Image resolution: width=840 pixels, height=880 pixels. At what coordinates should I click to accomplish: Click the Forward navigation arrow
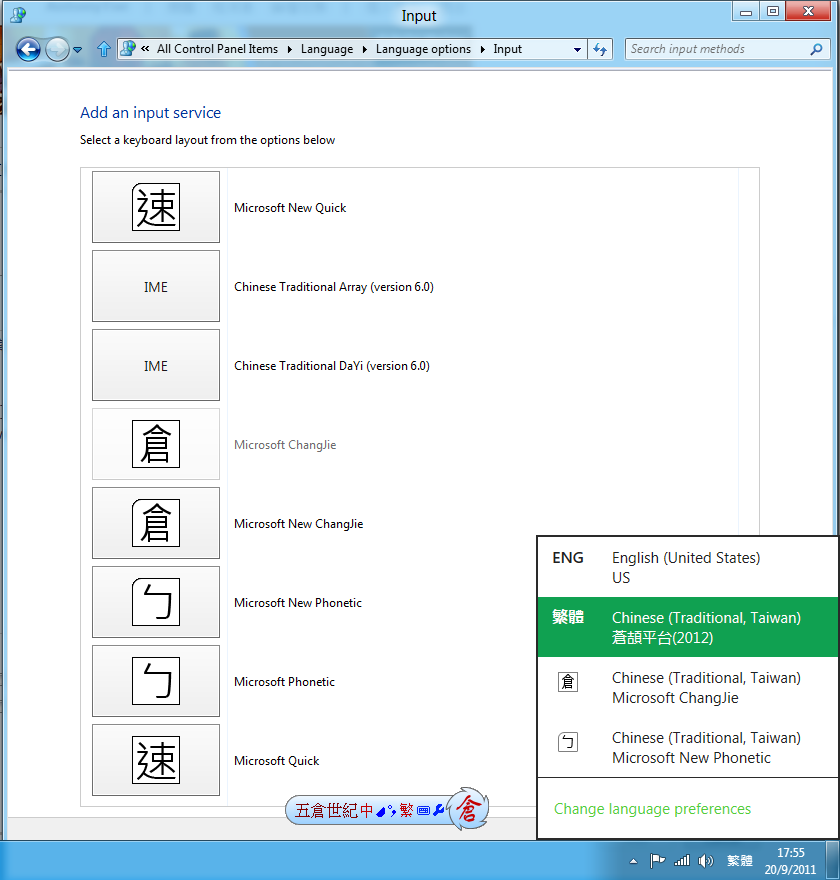[57, 49]
